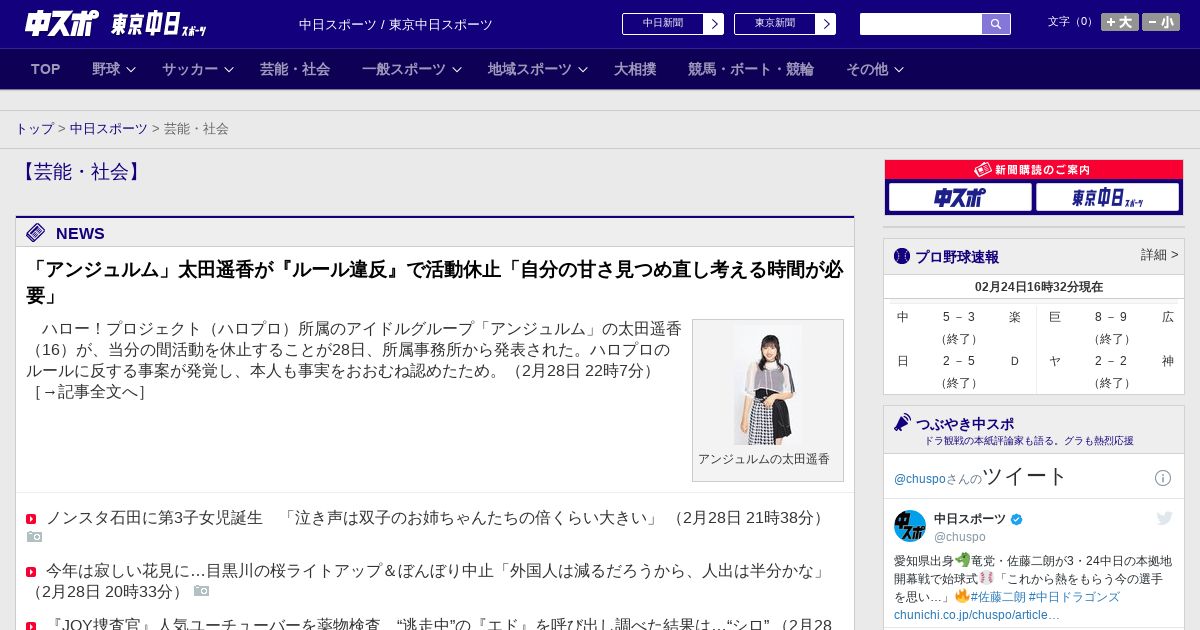Open the アンジュルム太田遥香 headline article

click(434, 282)
